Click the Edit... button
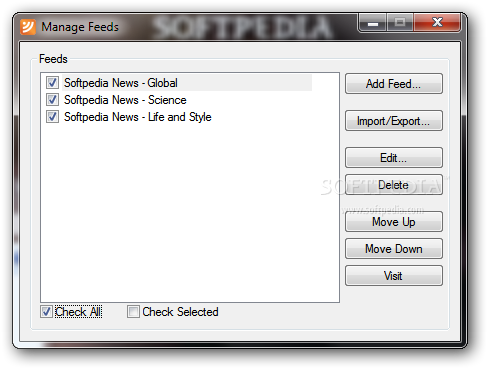The height and width of the screenshot is (369, 488). (x=394, y=158)
